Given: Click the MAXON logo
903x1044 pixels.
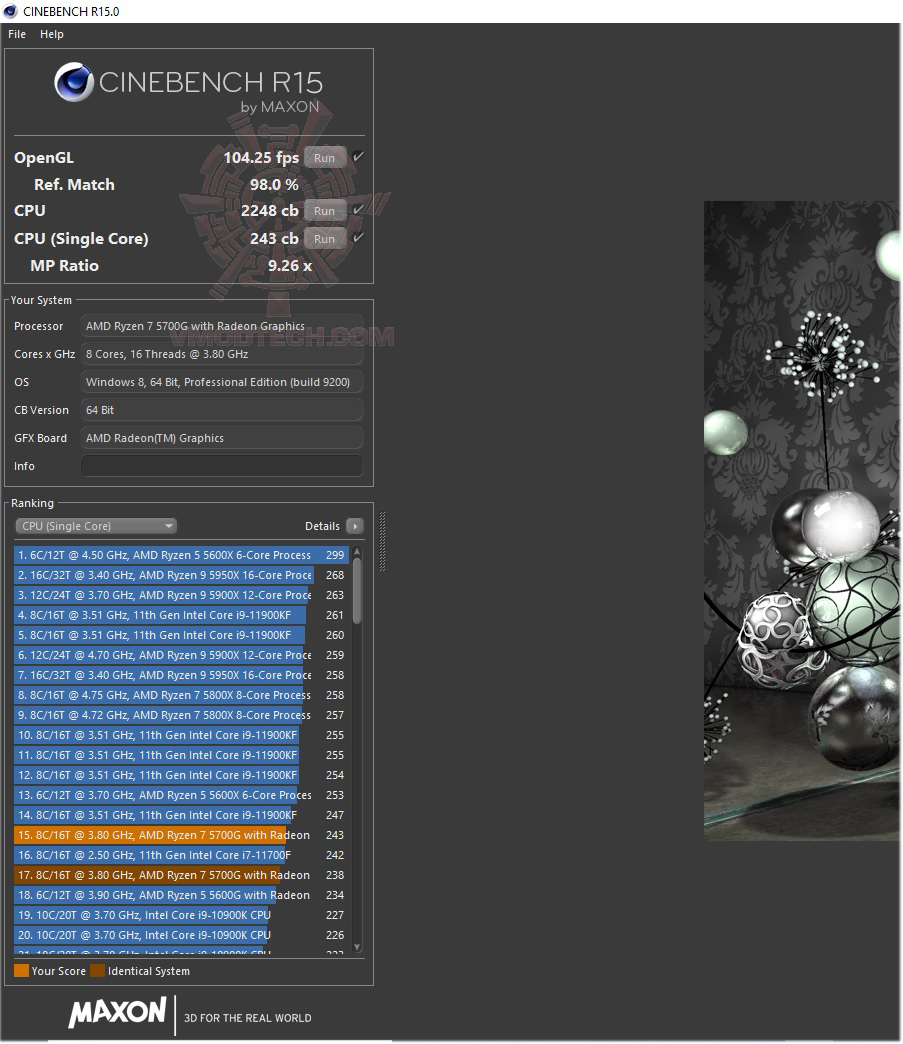Looking at the screenshot, I should (x=118, y=1013).
